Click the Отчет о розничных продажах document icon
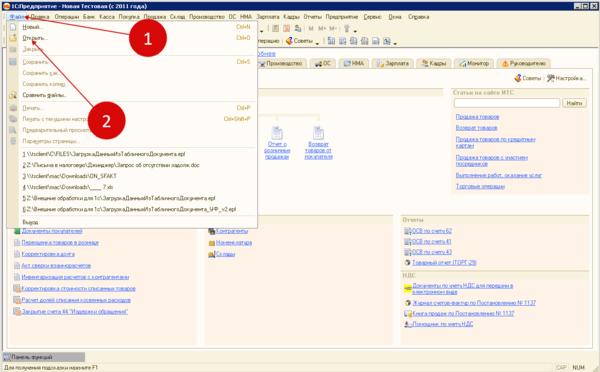This screenshot has width=600, height=372. (x=277, y=133)
